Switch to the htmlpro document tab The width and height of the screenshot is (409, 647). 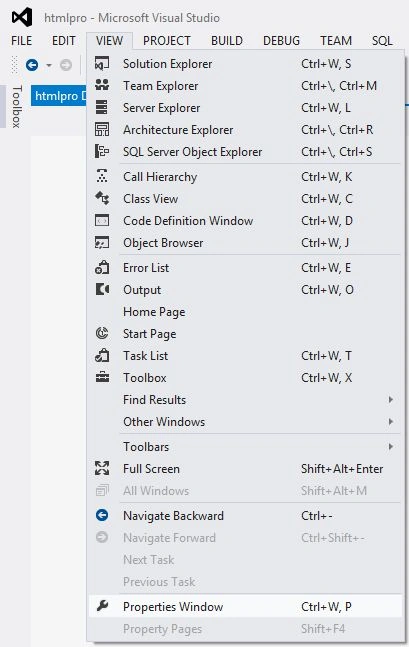pyautogui.click(x=59, y=96)
